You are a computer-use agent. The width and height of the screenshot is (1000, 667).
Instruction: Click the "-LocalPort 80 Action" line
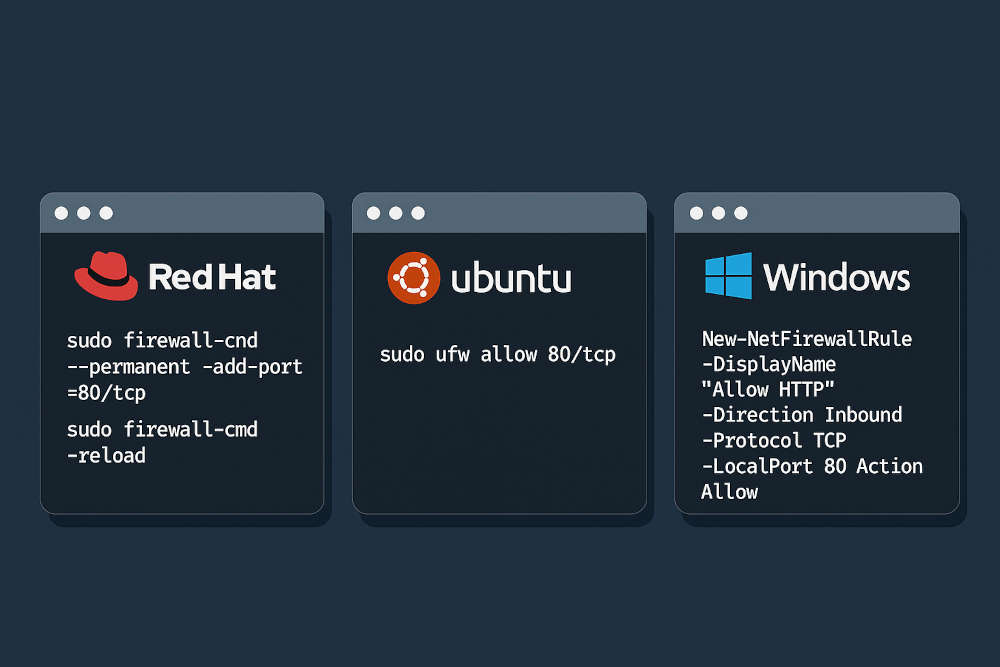pyautogui.click(x=812, y=466)
